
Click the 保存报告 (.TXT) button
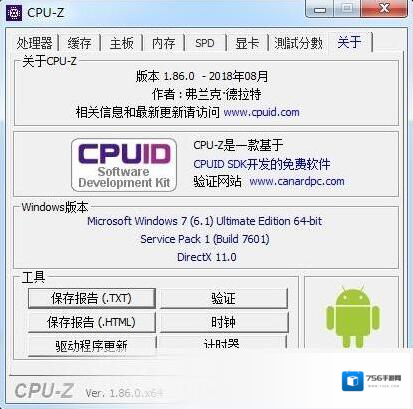(x=92, y=298)
